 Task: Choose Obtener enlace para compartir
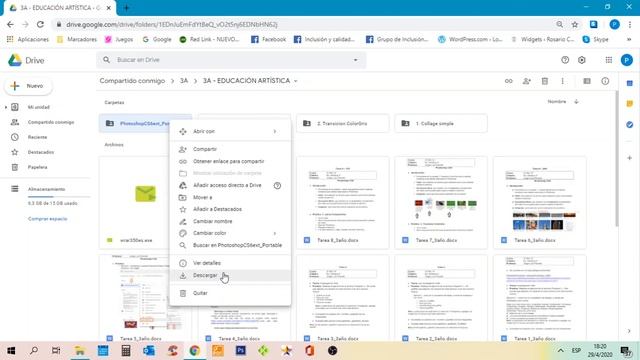(x=230, y=161)
